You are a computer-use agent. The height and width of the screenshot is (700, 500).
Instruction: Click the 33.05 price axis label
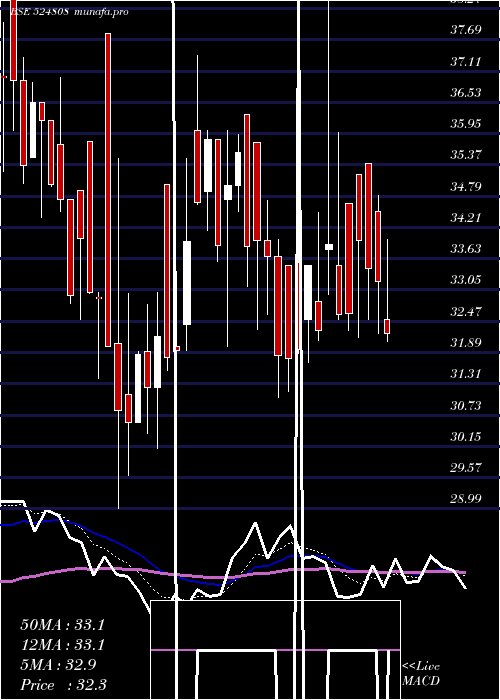tap(466, 280)
